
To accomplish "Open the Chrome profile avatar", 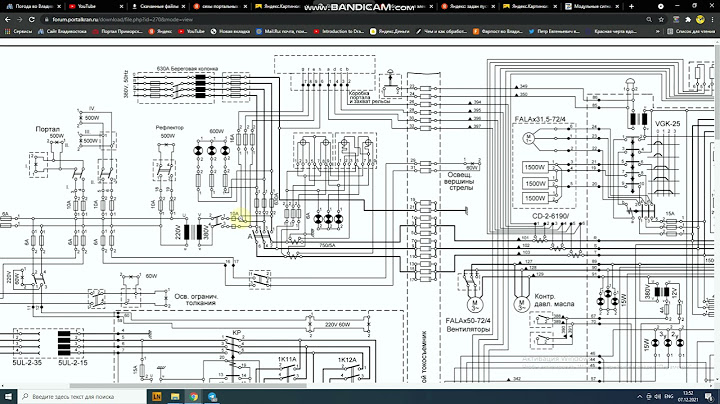I will coord(700,19).
